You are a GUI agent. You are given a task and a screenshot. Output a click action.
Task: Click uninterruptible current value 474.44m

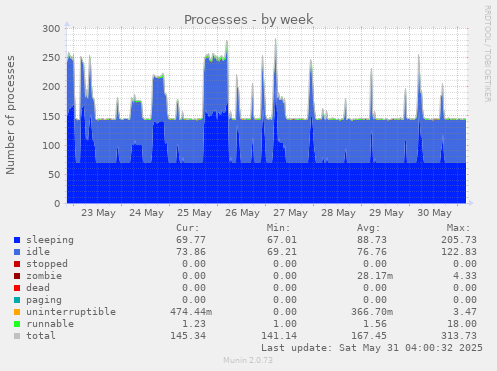click(191, 312)
